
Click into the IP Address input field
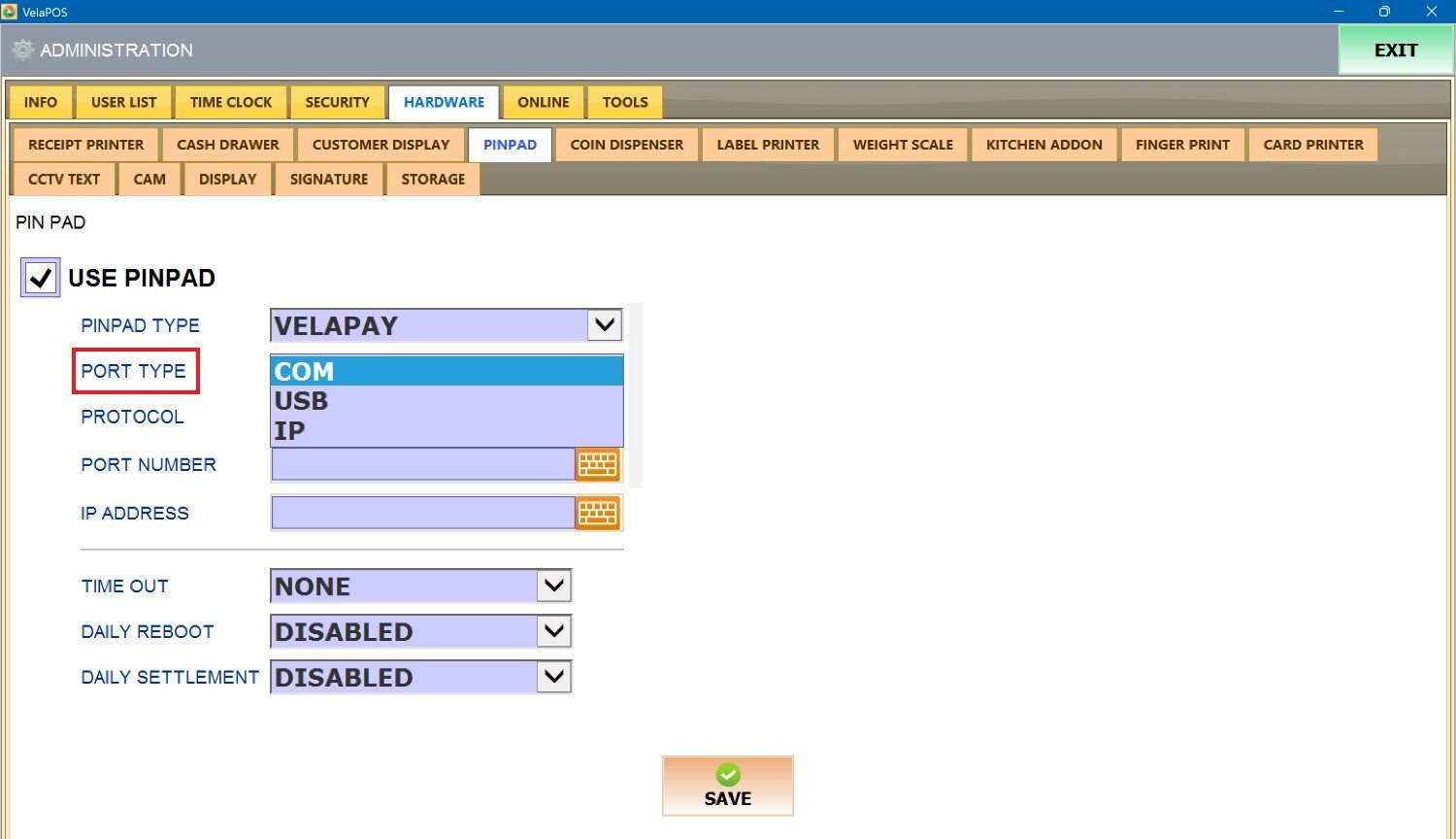(423, 513)
